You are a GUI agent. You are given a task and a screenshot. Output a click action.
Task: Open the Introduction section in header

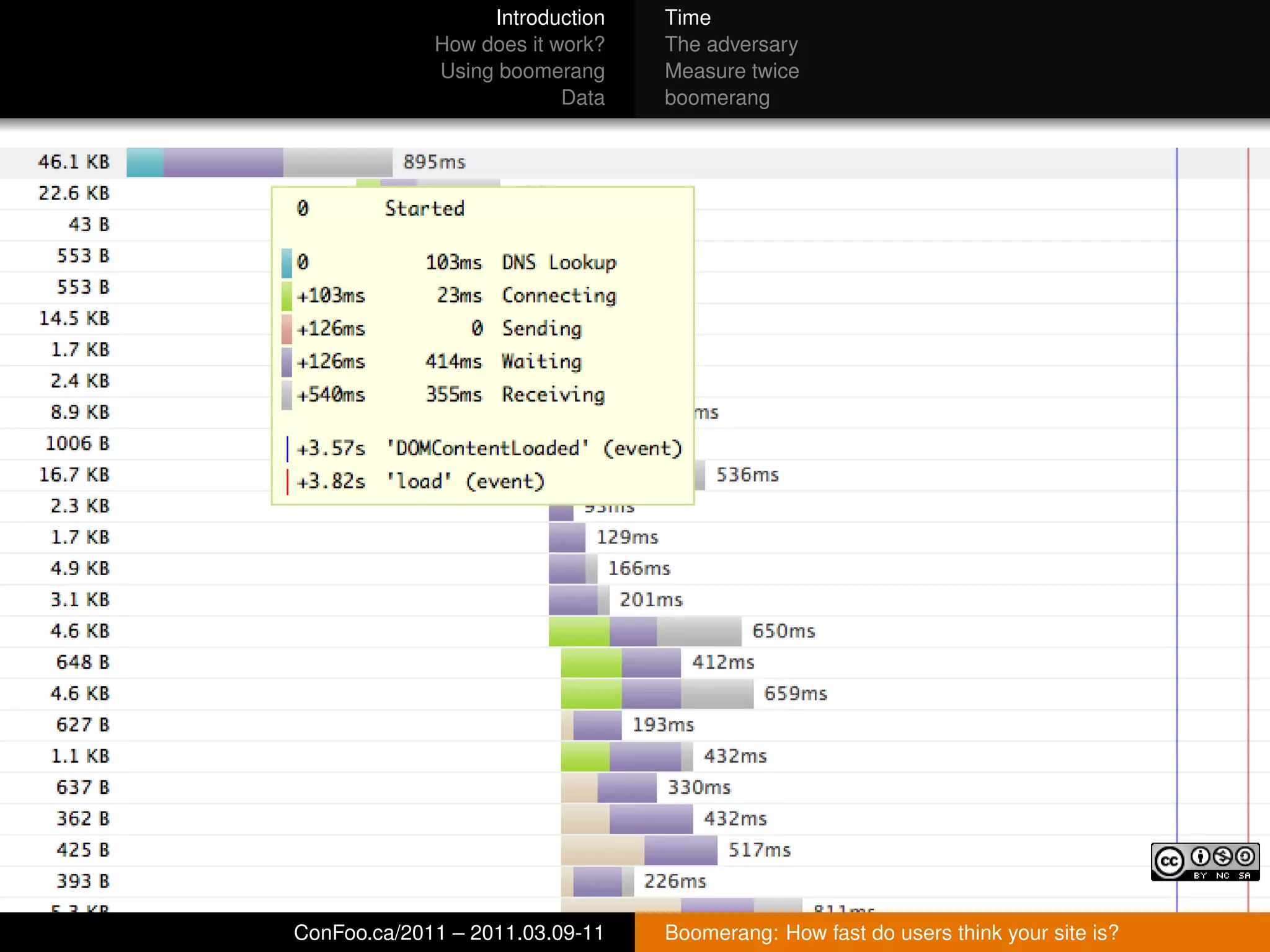point(549,17)
